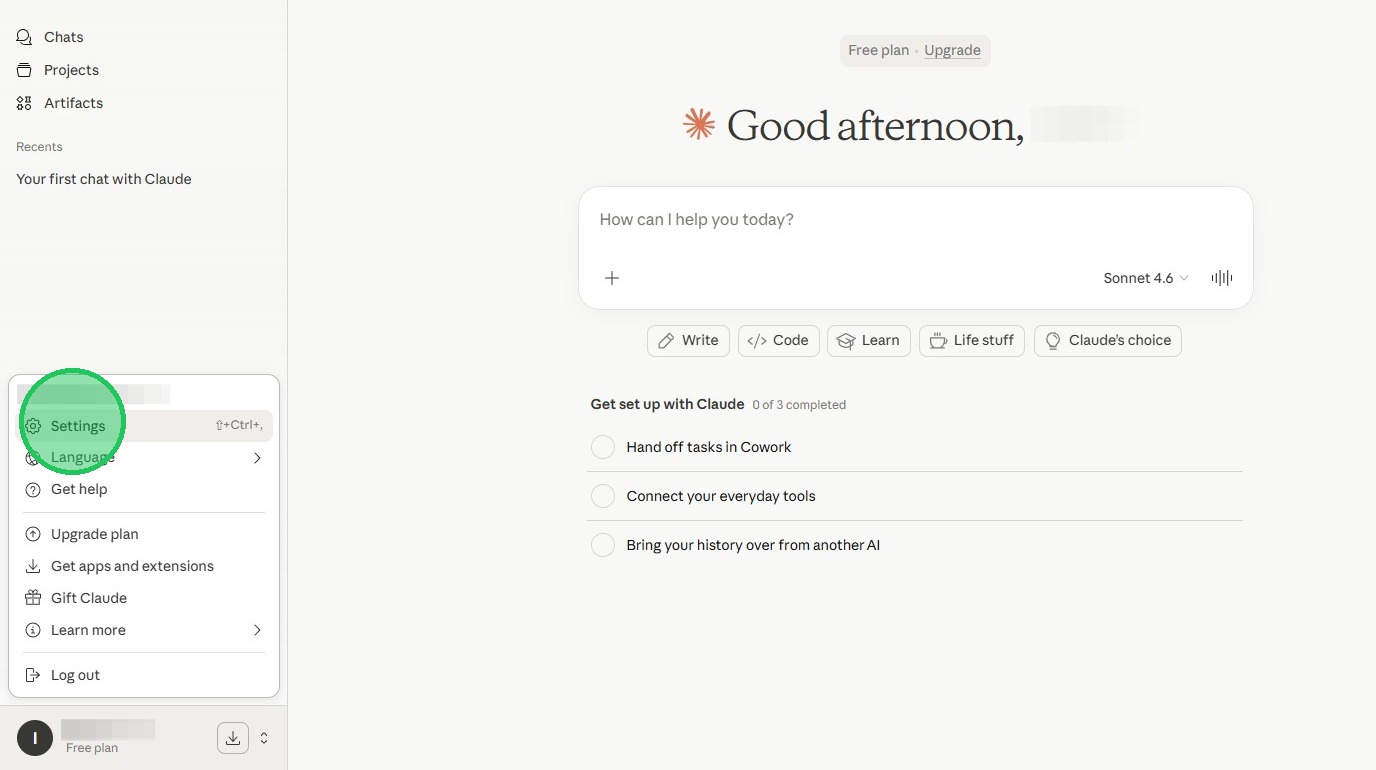Image resolution: width=1376 pixels, height=770 pixels.
Task: Open Your first chat with Claude
Action: click(104, 179)
